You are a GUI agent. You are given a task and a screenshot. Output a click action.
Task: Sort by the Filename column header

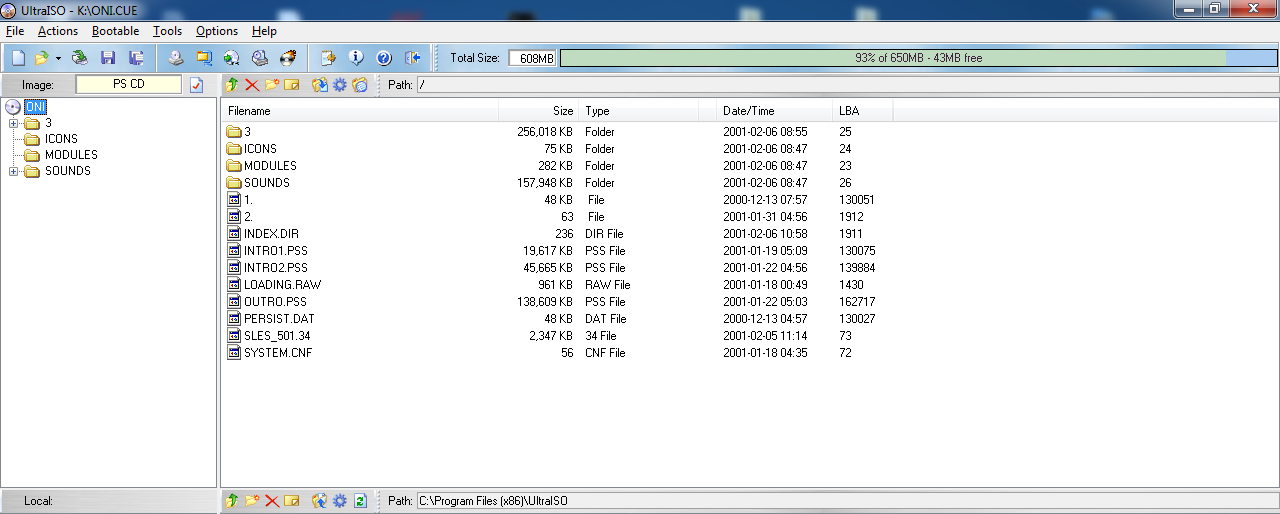[360, 111]
